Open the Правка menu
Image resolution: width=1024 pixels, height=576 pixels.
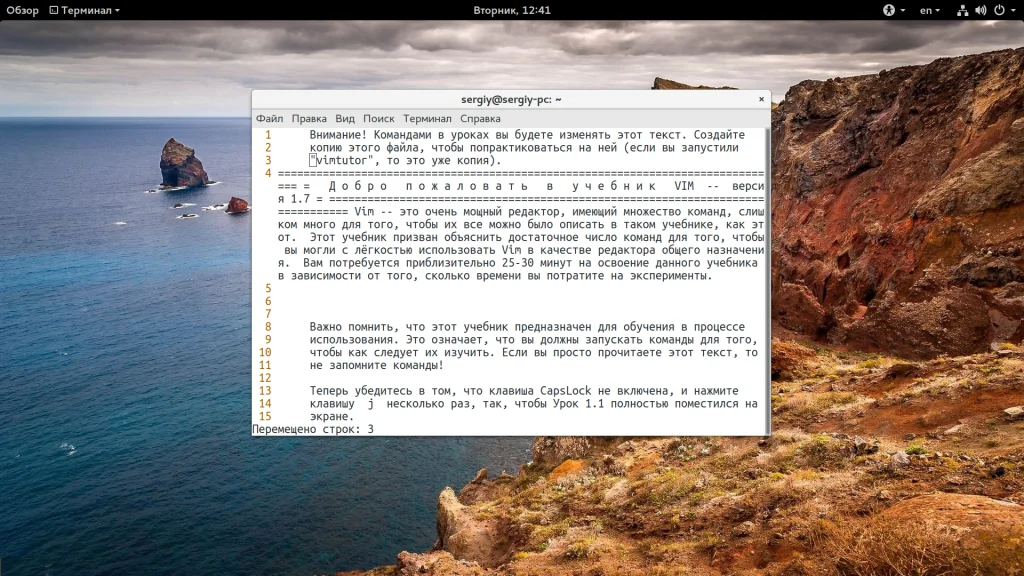point(309,118)
